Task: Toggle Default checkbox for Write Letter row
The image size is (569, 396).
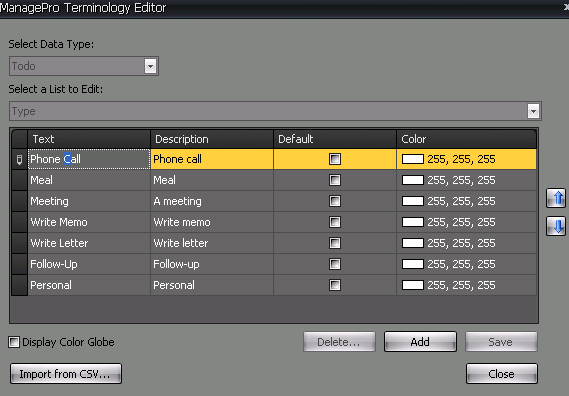Action: coord(335,243)
